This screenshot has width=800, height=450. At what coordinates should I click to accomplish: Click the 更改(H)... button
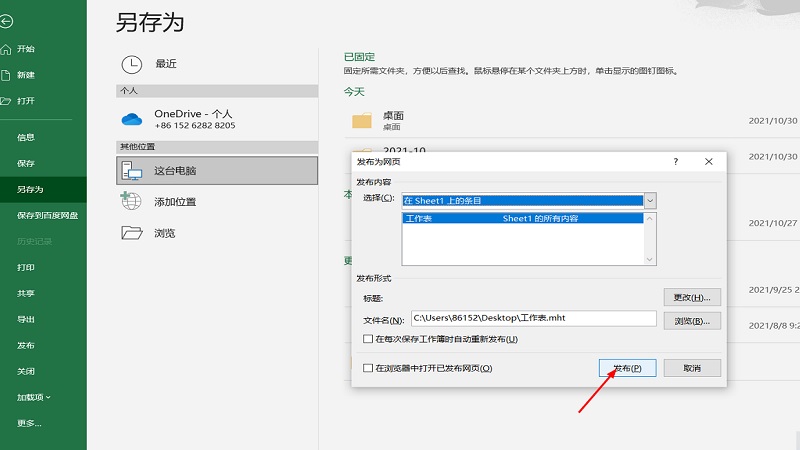692,297
